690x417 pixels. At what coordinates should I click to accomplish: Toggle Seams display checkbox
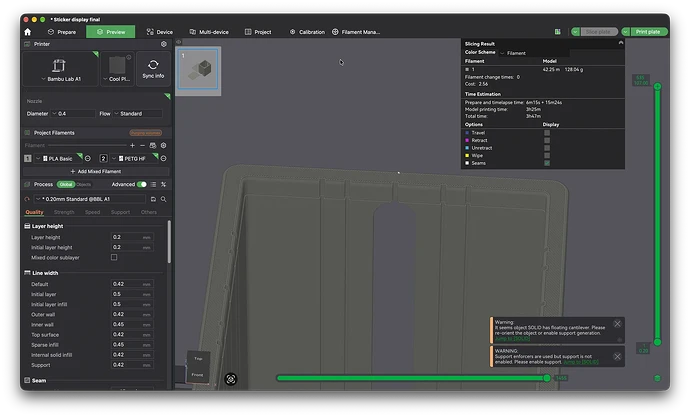point(547,163)
